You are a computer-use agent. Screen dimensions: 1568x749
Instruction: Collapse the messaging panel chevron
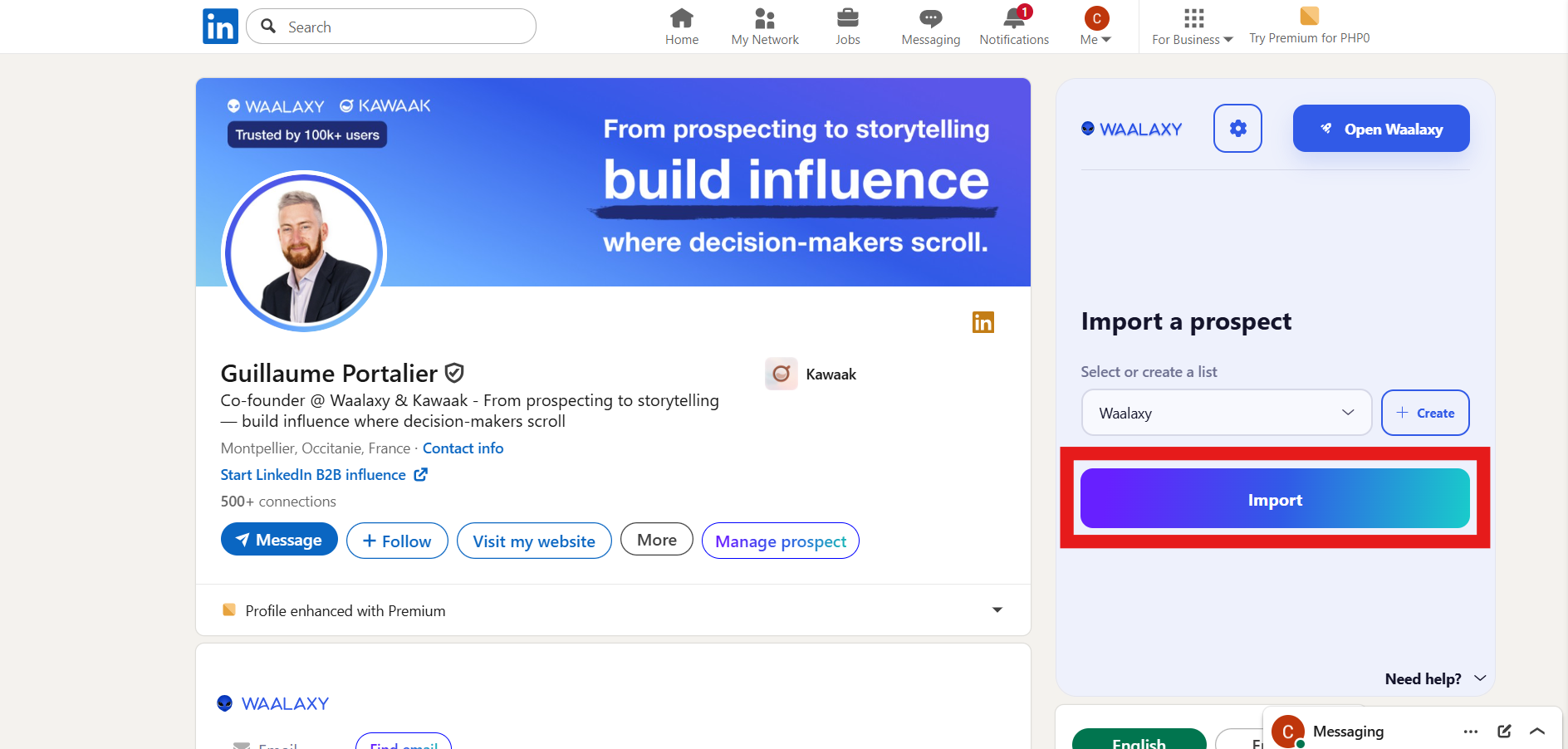tap(1536, 732)
